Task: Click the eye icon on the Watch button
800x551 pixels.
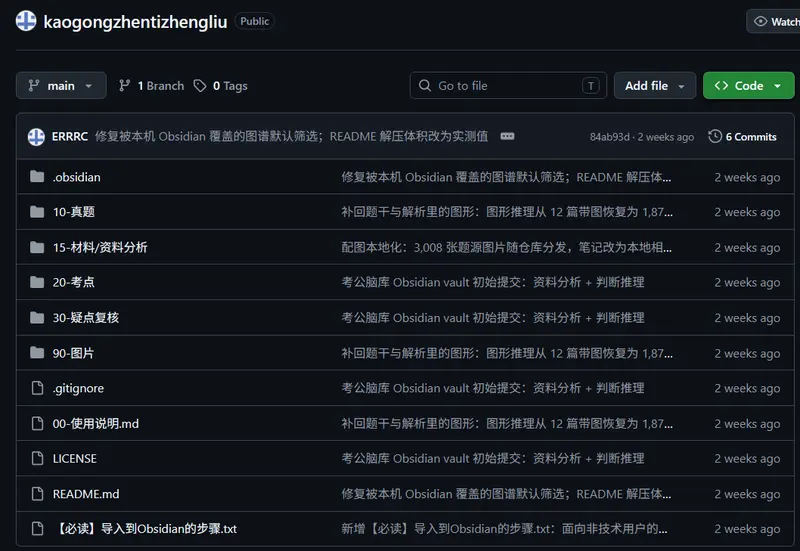Action: [x=760, y=21]
